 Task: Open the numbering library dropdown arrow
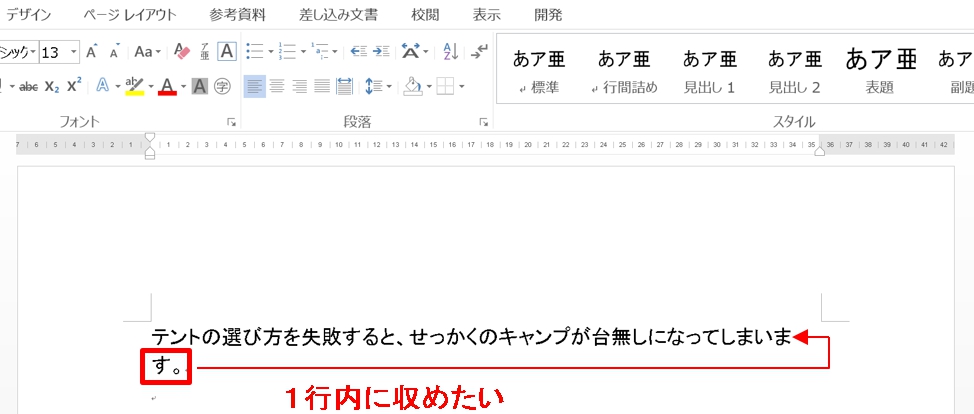(303, 52)
